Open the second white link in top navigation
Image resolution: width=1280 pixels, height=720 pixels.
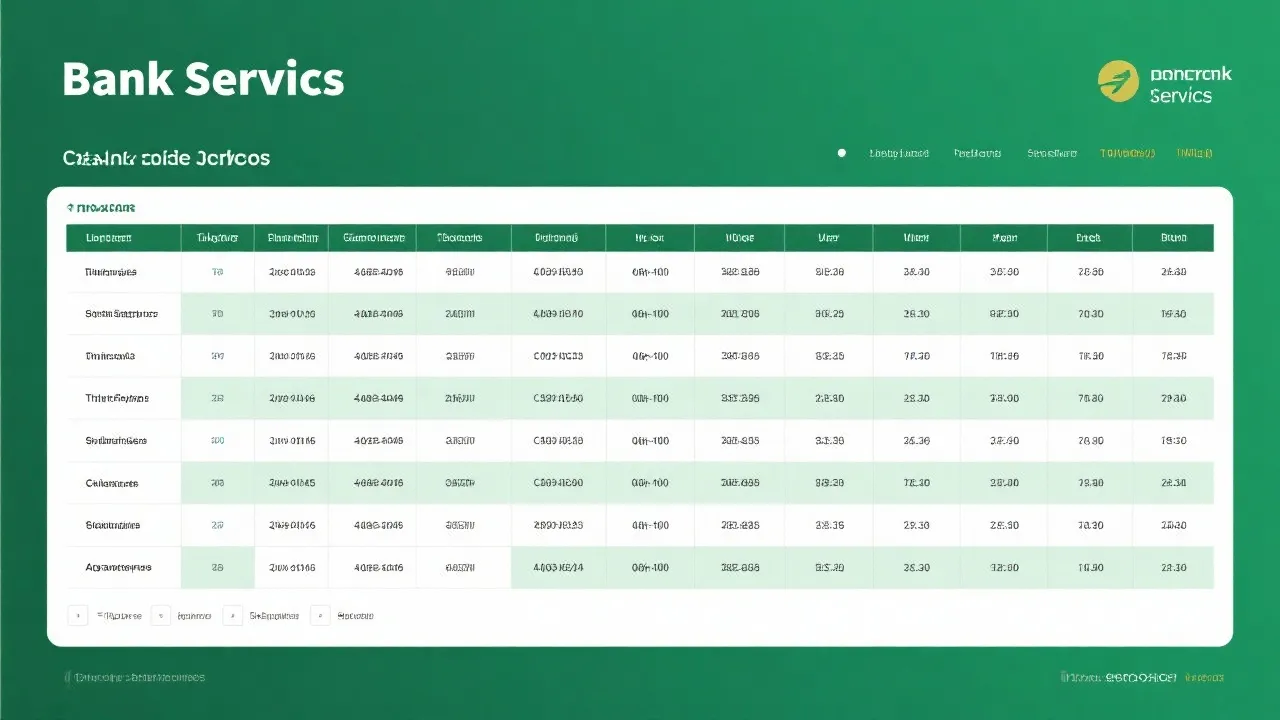[x=977, y=153]
